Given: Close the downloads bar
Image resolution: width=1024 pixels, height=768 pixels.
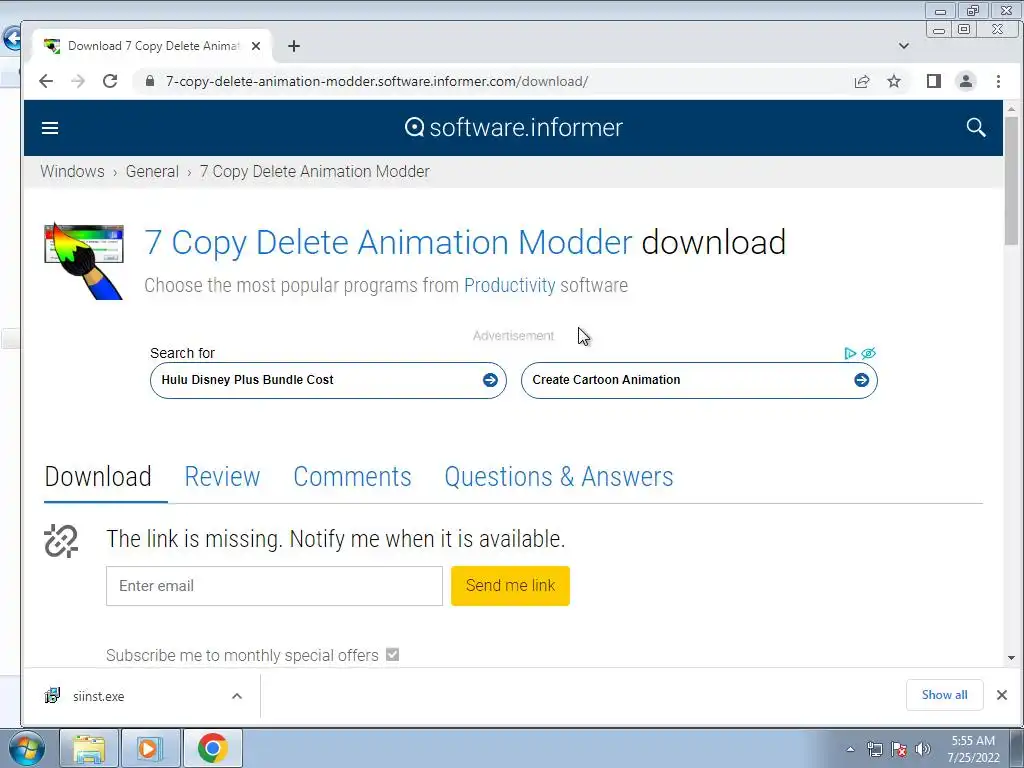Looking at the screenshot, I should tap(1002, 695).
